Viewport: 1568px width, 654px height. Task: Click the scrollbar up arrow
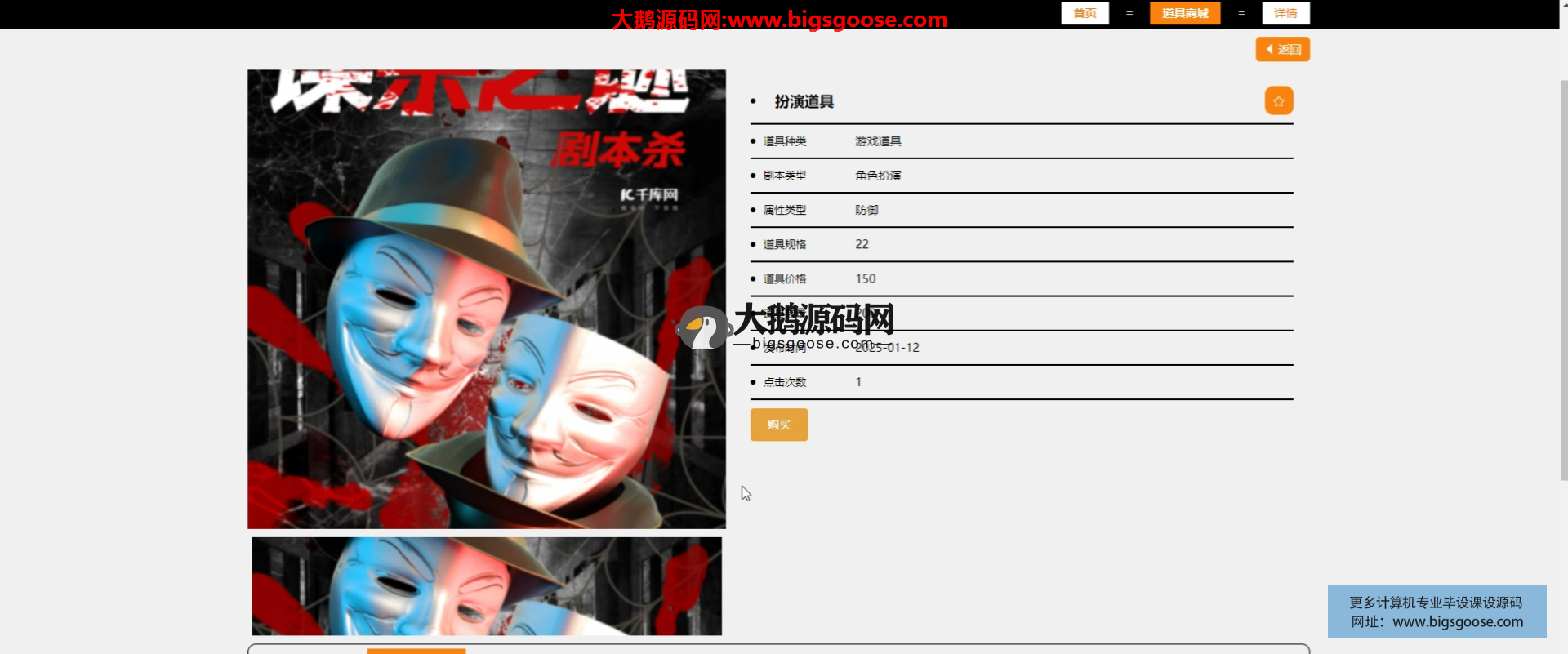1563,5
